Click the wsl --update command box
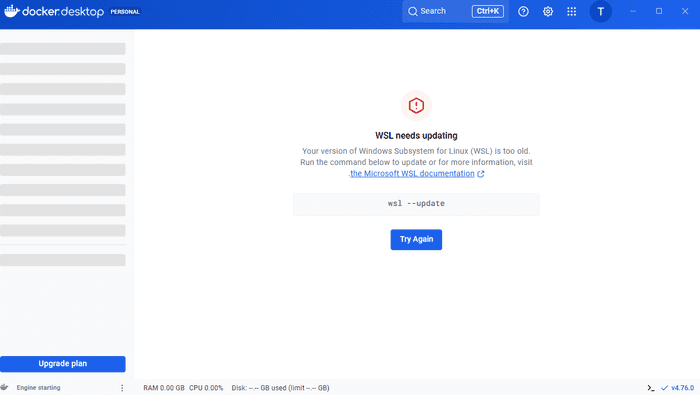 point(416,204)
